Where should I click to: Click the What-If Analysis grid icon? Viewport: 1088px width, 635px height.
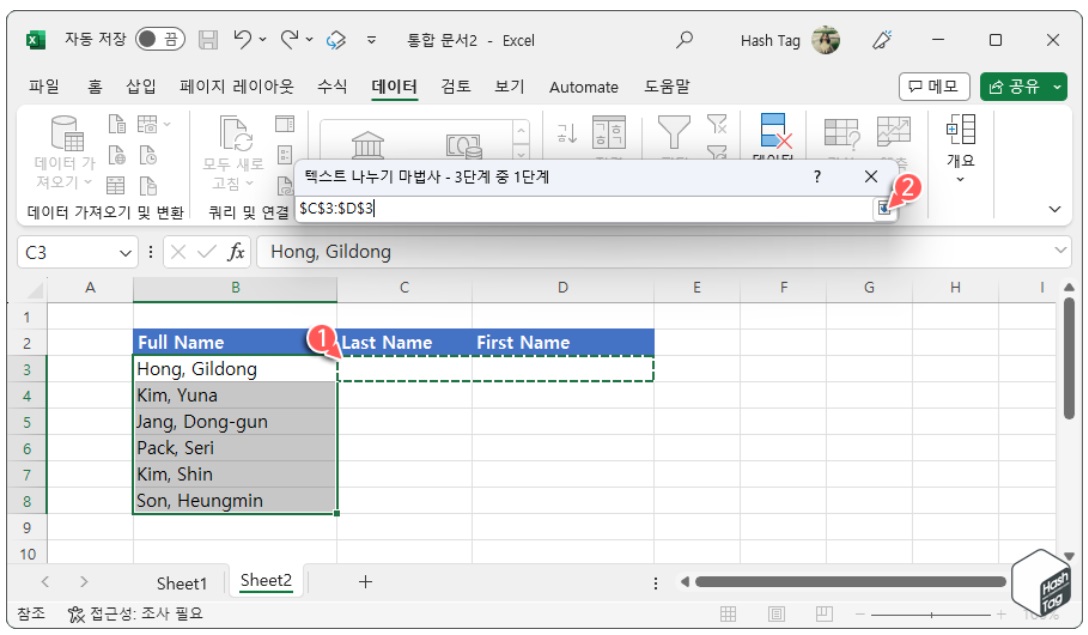pyautogui.click(x=841, y=133)
